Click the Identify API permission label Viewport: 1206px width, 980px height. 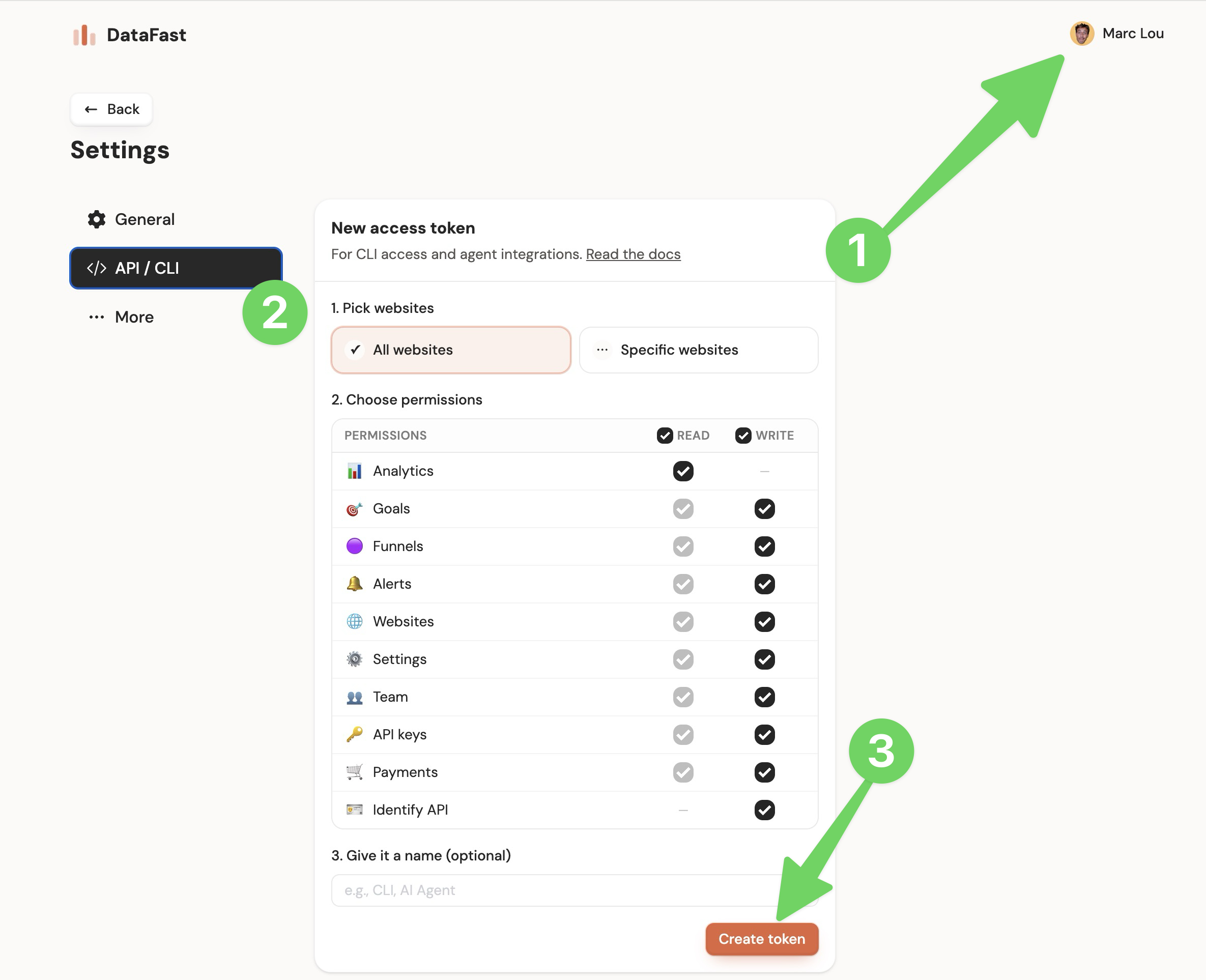(x=411, y=810)
